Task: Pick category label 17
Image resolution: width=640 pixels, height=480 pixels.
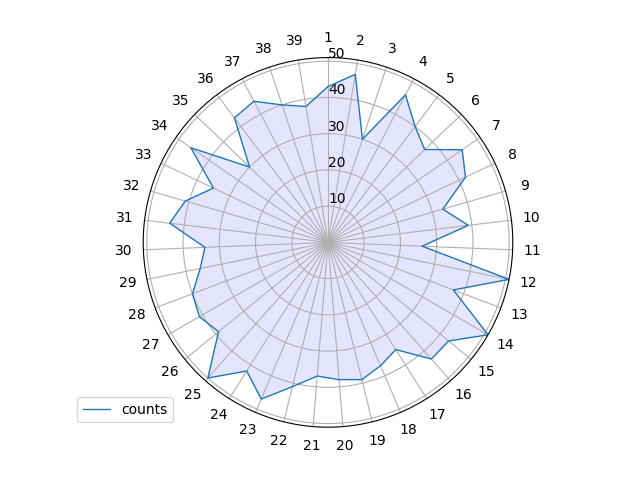Action: (437, 415)
